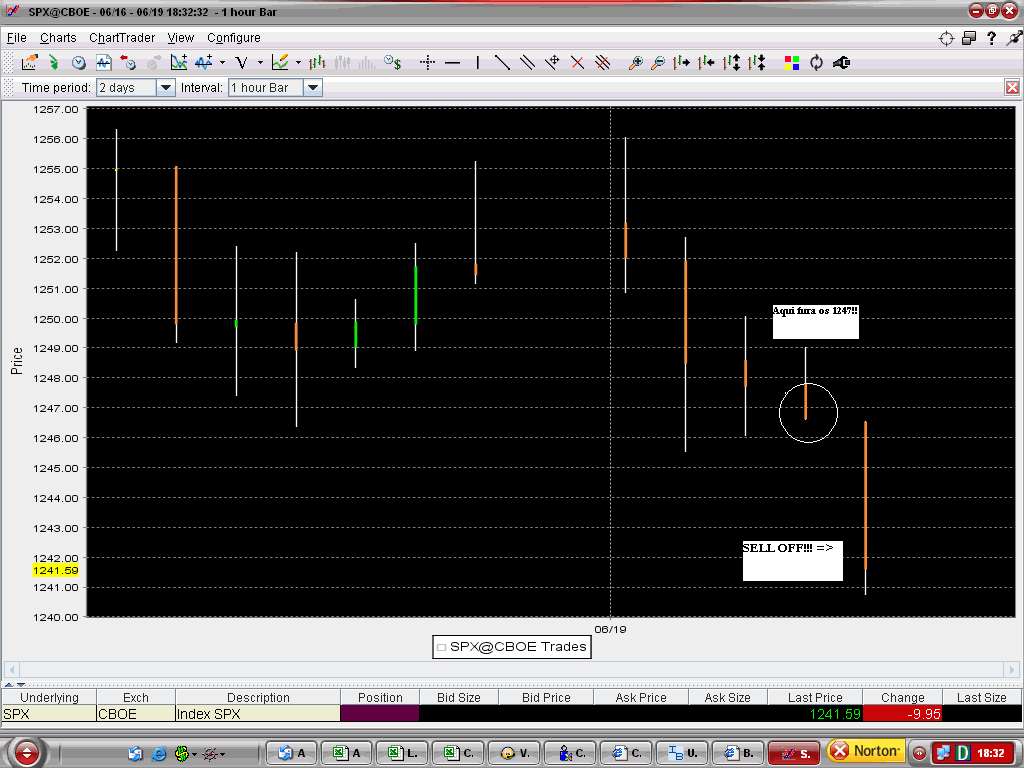Refresh the chart data
1024x768 pixels.
point(815,62)
